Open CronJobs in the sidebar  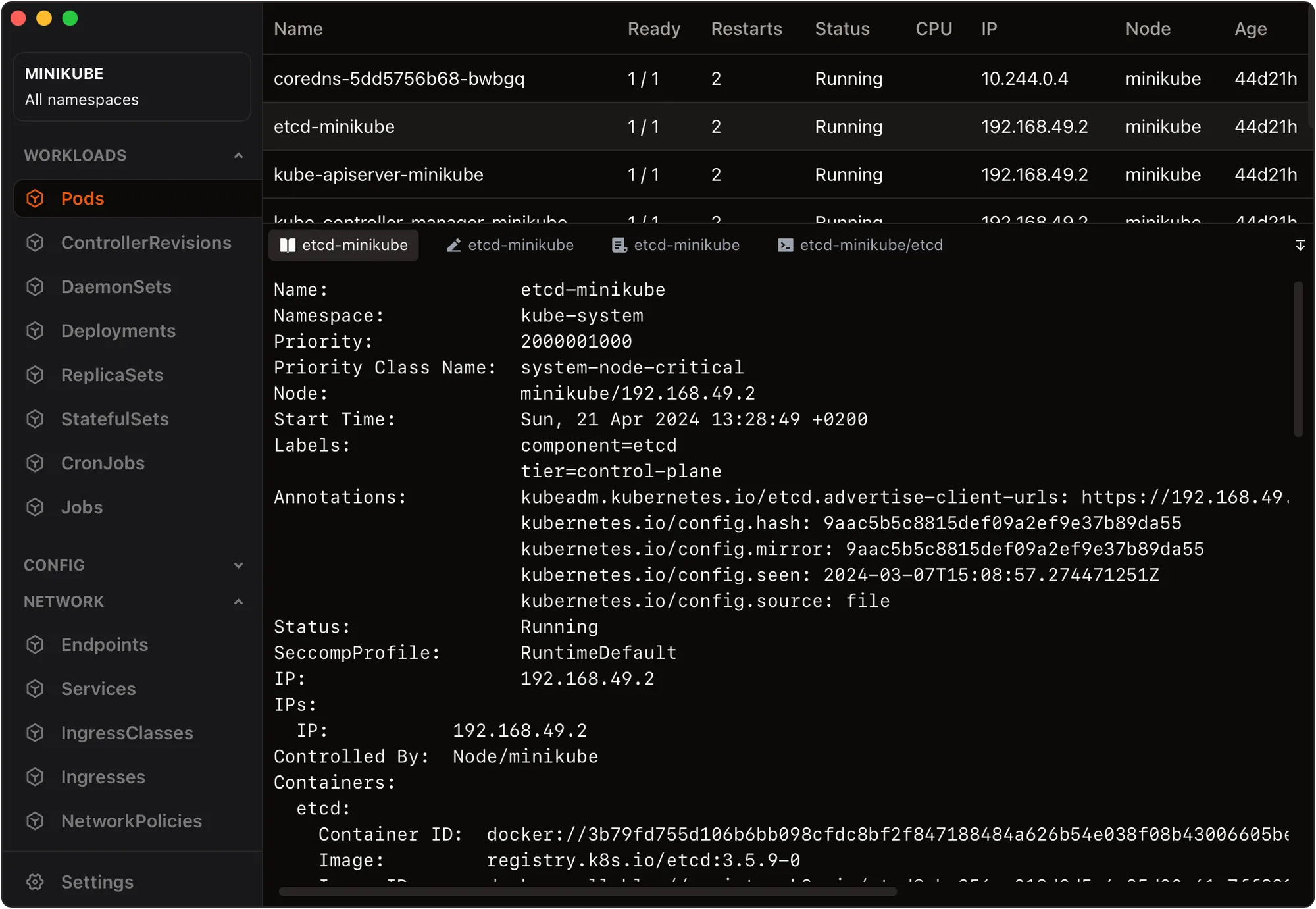click(x=138, y=463)
